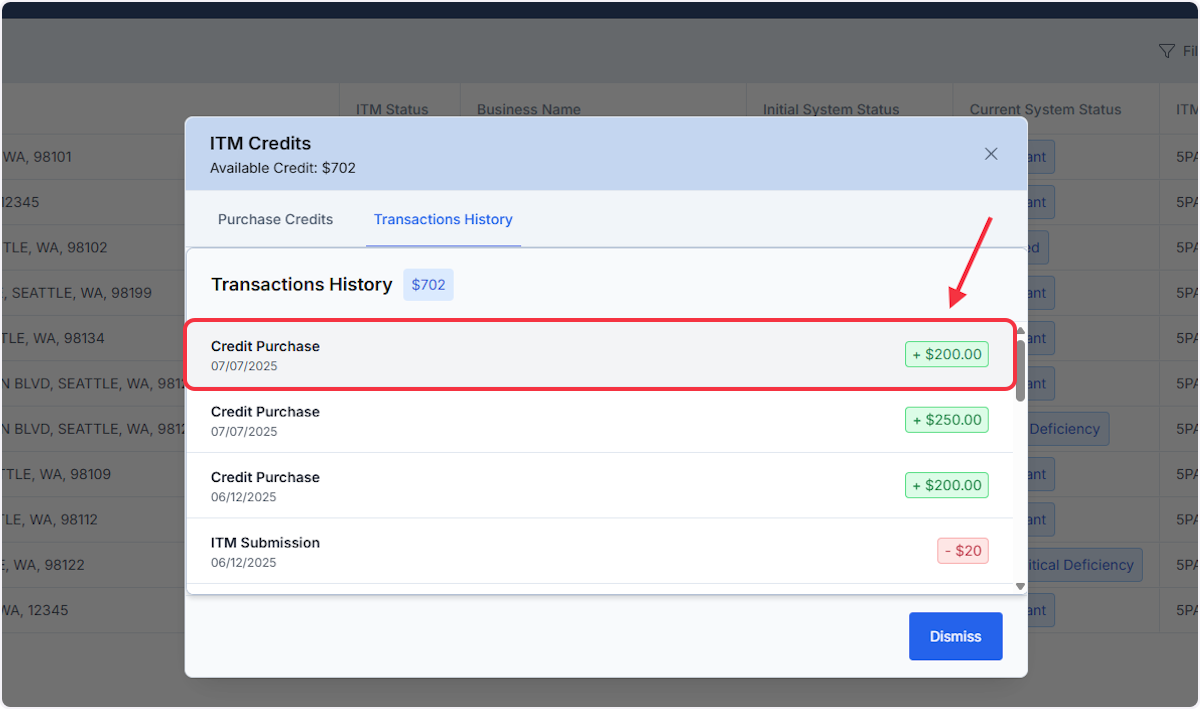
Task: Select the ITM Submission transaction row
Action: click(600, 551)
